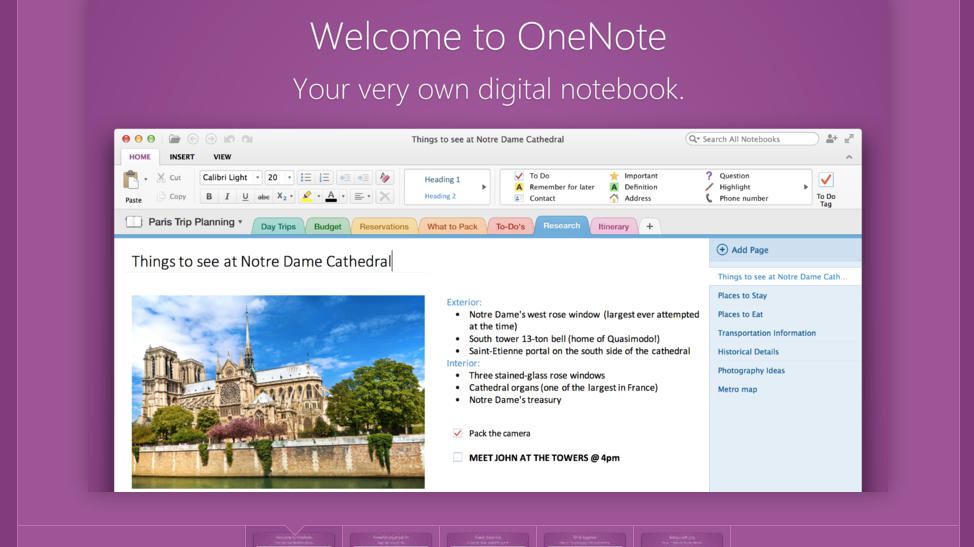Open the Places to Eat page
Viewport: 974px width, 547px height.
(740, 314)
